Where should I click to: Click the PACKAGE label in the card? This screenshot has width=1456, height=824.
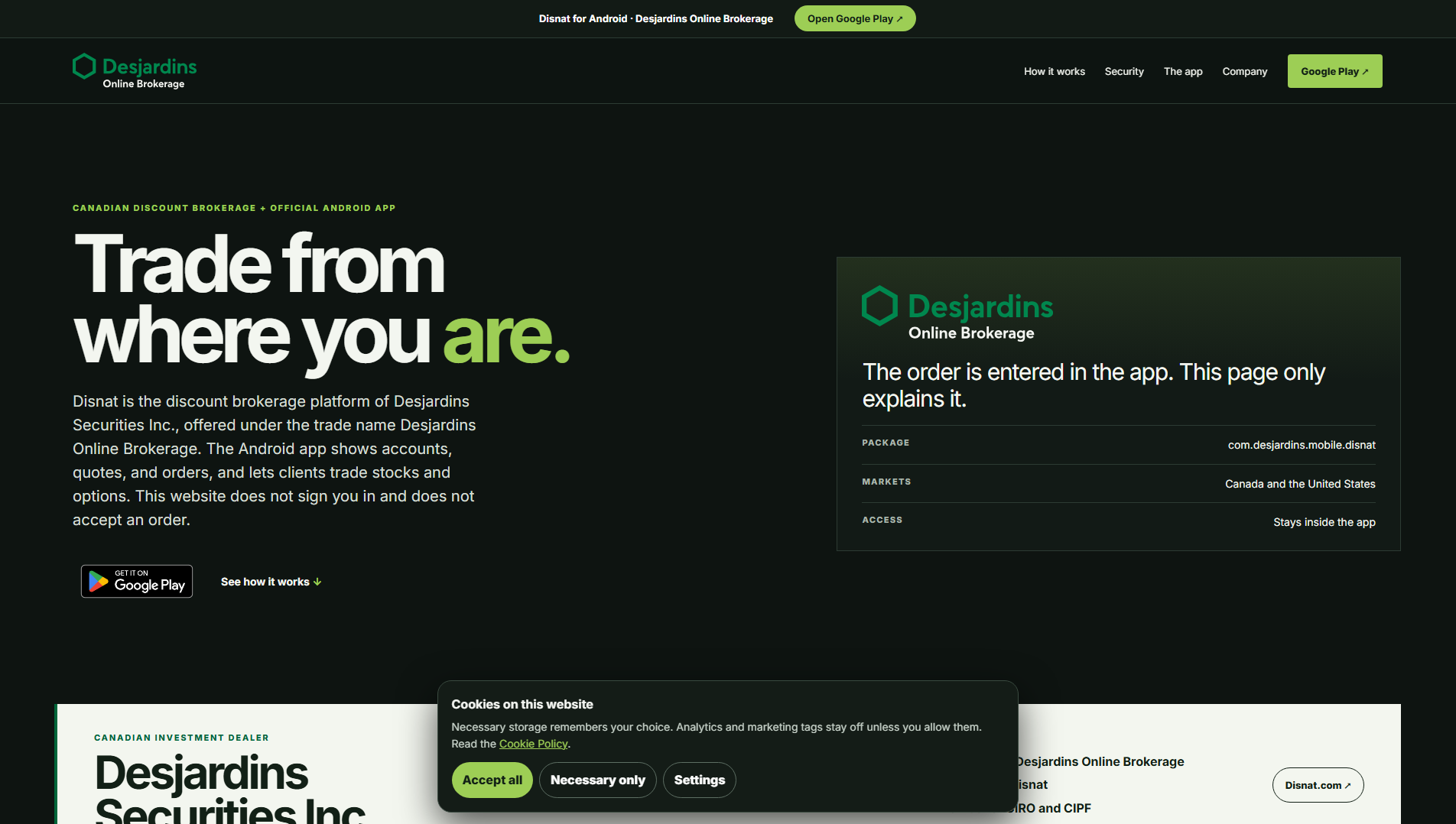(886, 443)
